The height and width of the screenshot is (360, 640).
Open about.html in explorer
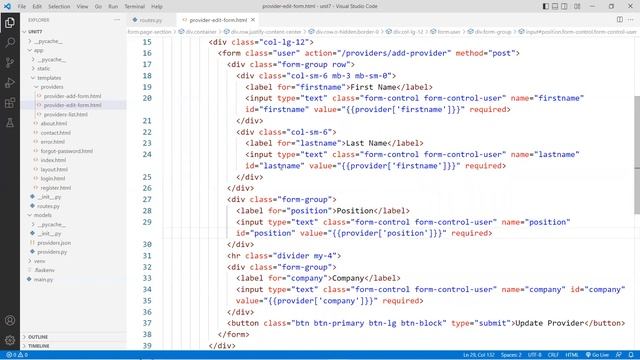[53, 123]
